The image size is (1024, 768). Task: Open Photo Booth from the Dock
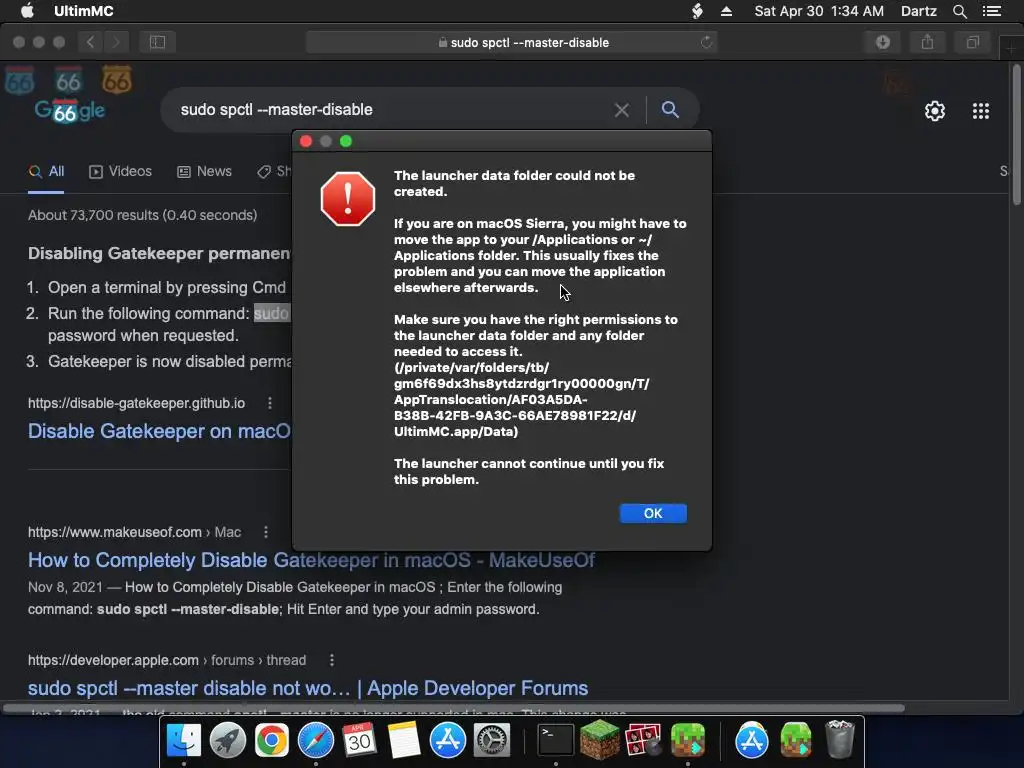(643, 741)
